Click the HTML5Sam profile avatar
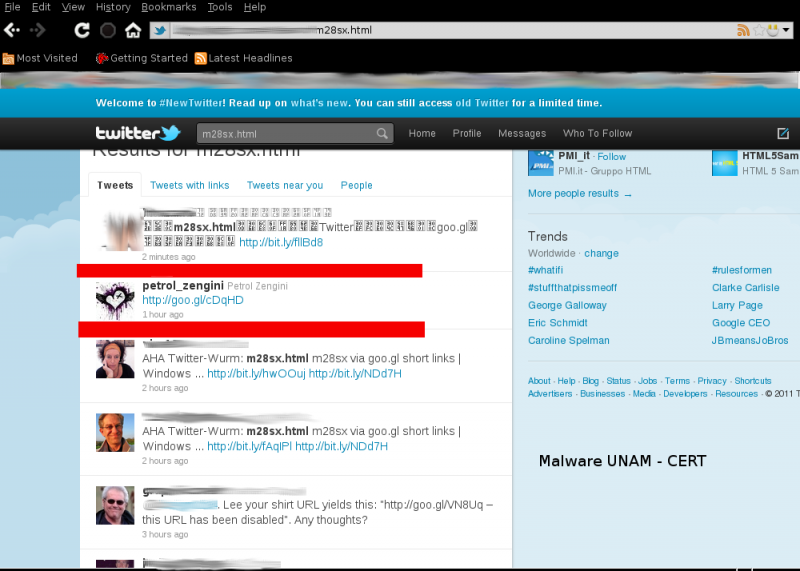 (724, 163)
